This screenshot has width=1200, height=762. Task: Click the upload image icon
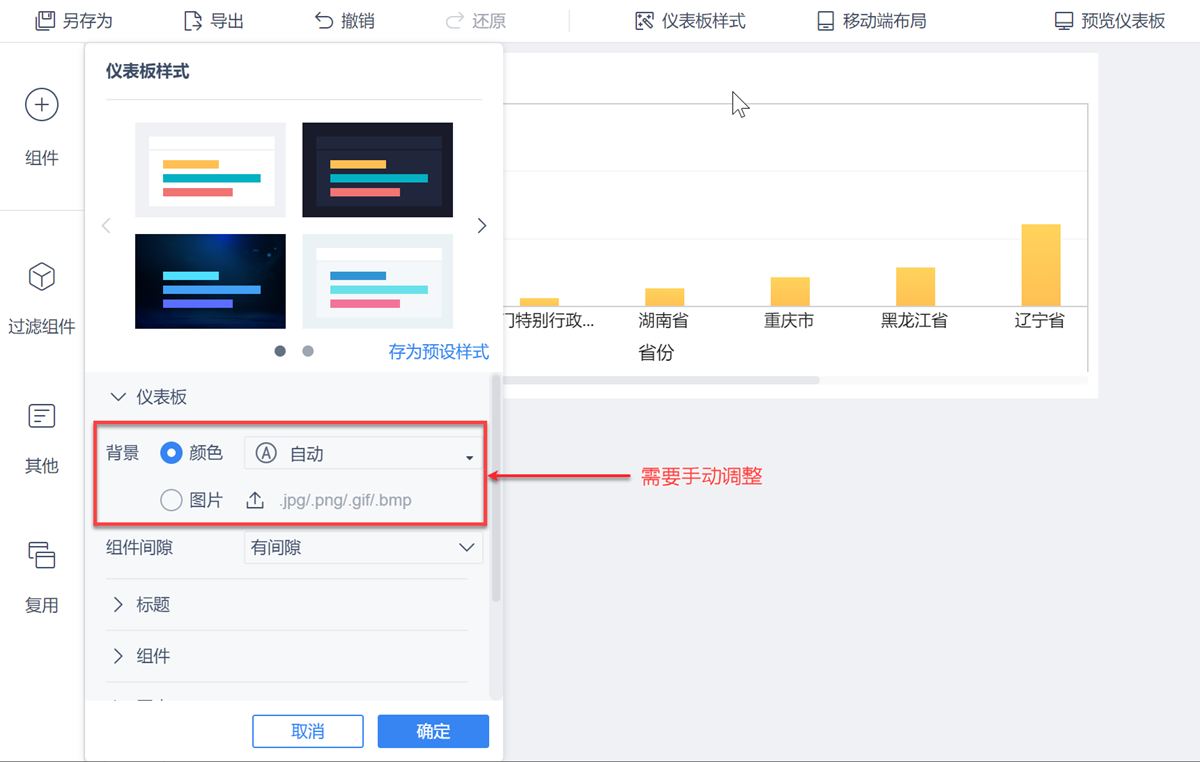point(255,500)
